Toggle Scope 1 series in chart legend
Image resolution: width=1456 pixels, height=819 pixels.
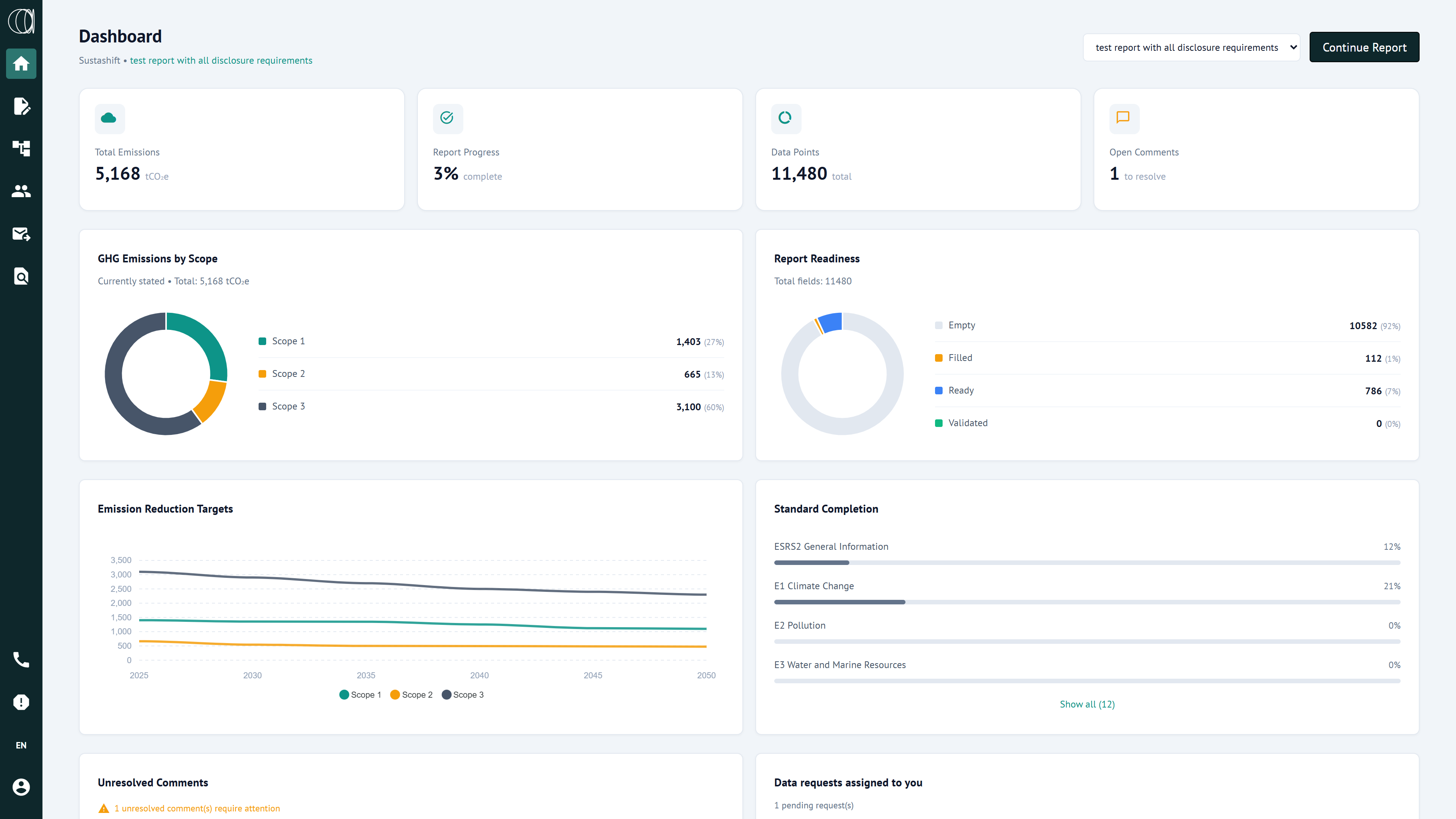(x=360, y=695)
